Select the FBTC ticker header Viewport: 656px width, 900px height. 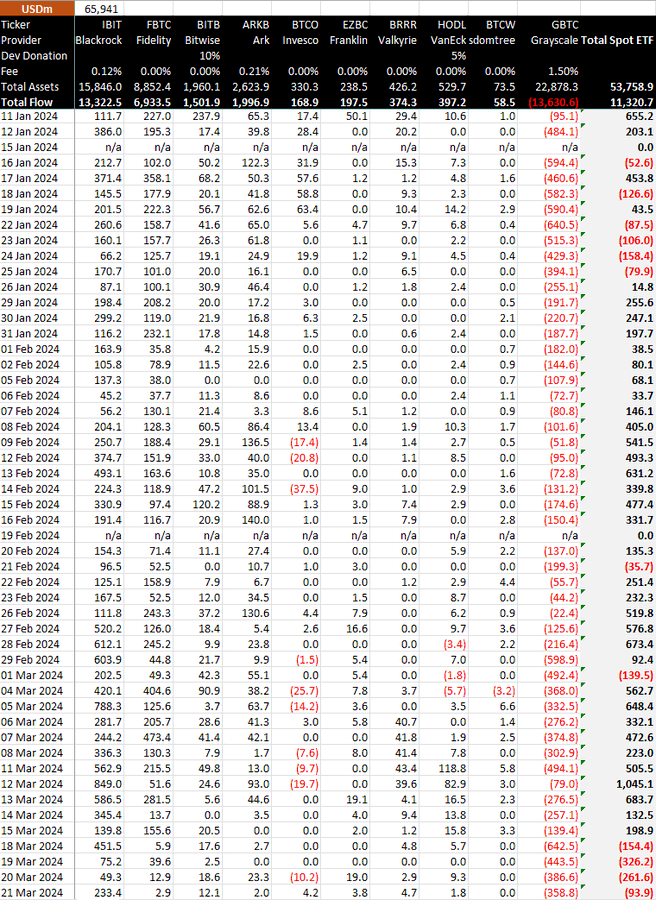tap(158, 25)
